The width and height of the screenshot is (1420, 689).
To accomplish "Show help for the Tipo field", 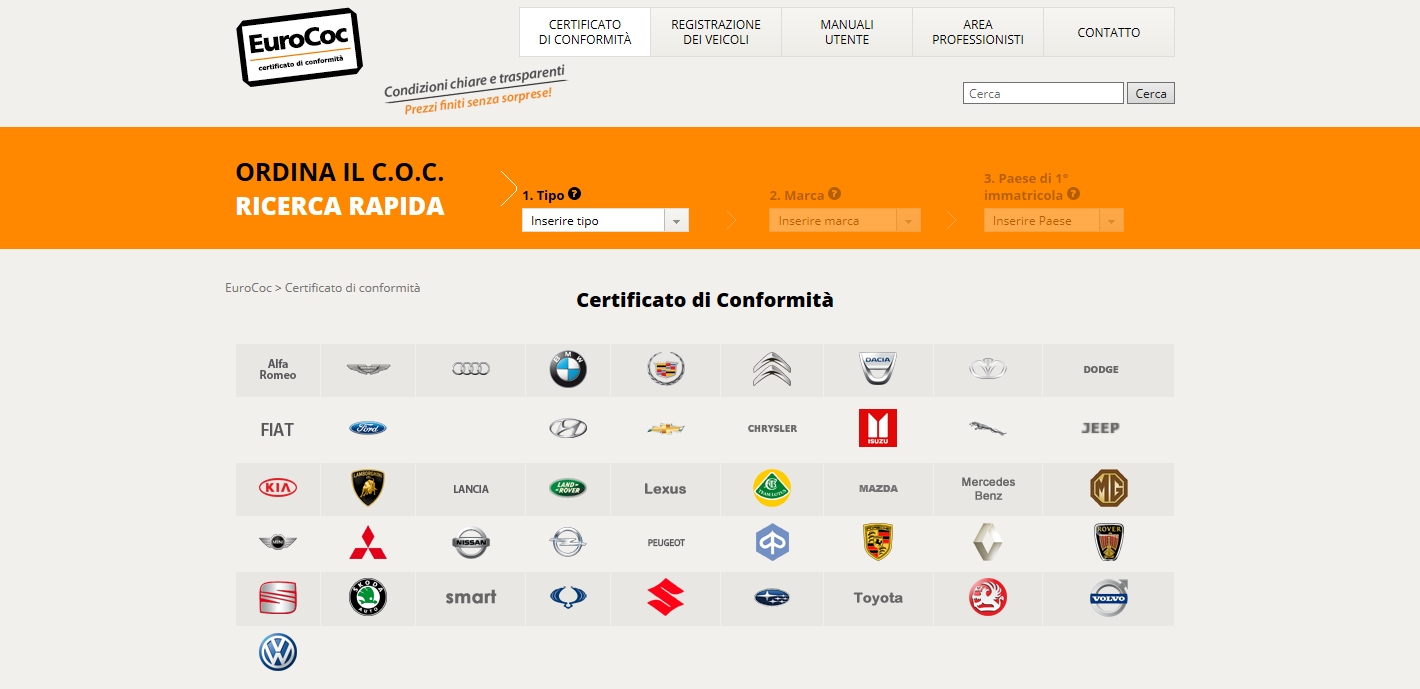I will [574, 195].
